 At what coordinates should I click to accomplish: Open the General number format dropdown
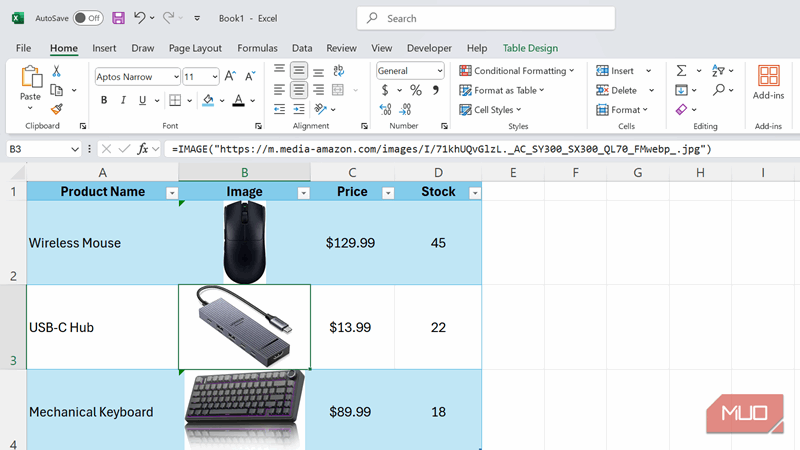(x=439, y=71)
